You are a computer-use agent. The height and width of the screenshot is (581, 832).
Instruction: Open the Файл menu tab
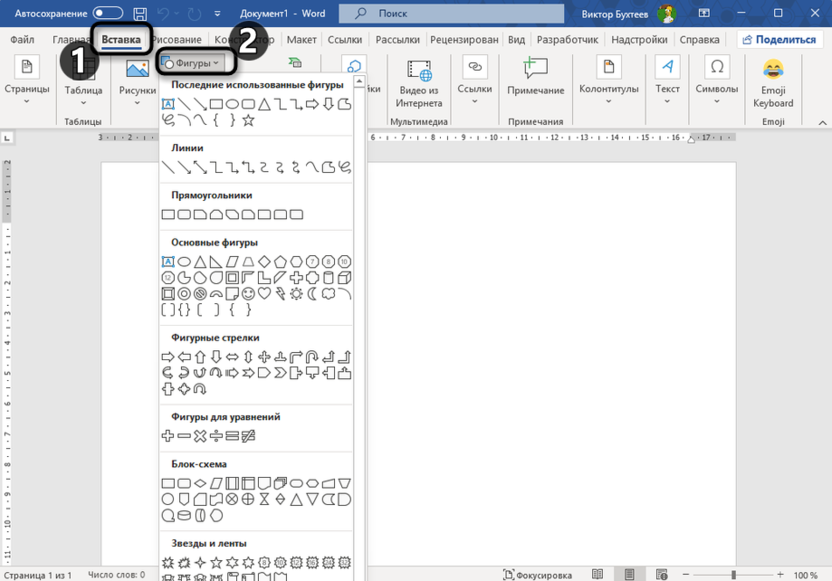tap(22, 40)
